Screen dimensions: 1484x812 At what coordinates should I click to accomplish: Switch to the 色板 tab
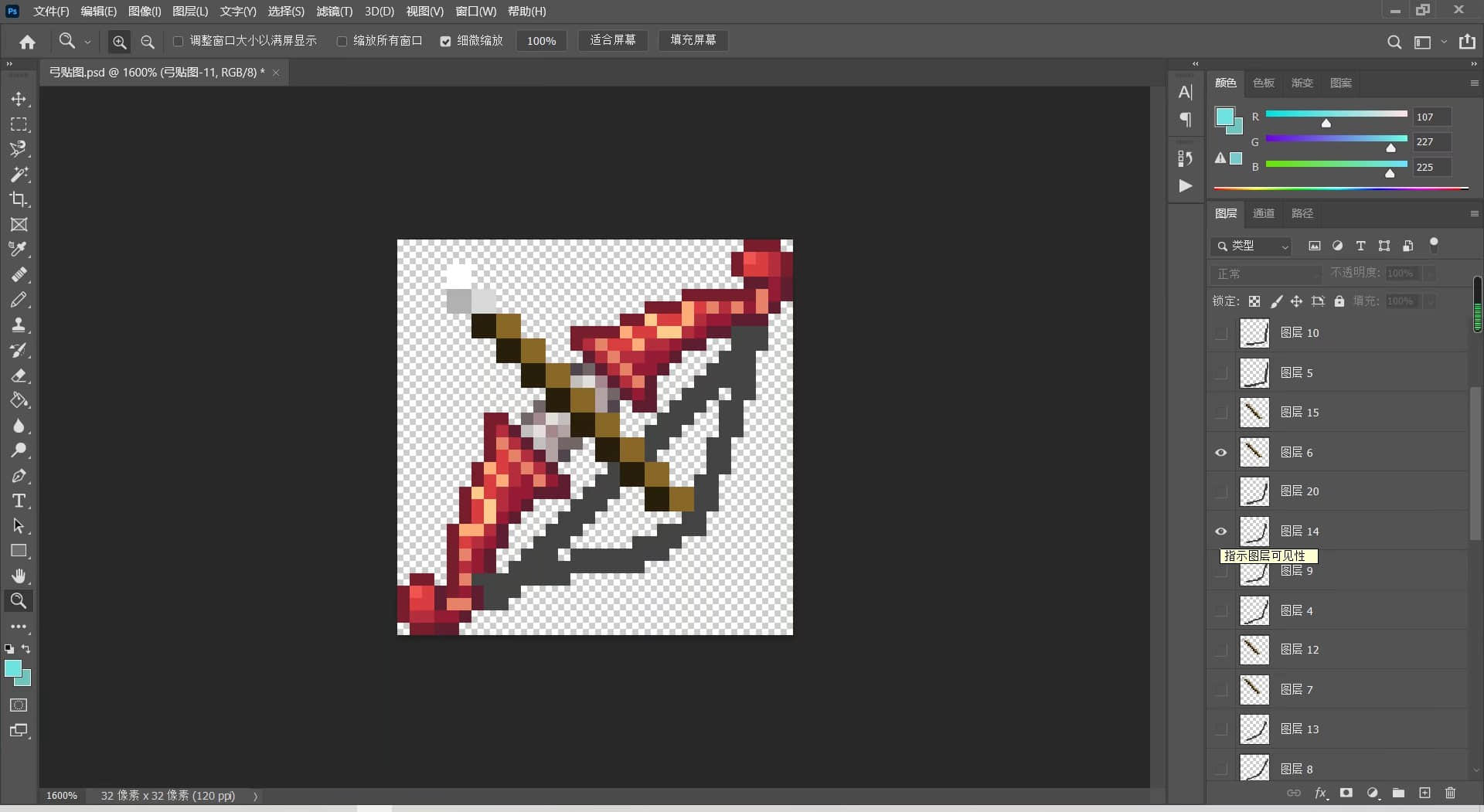point(1264,83)
